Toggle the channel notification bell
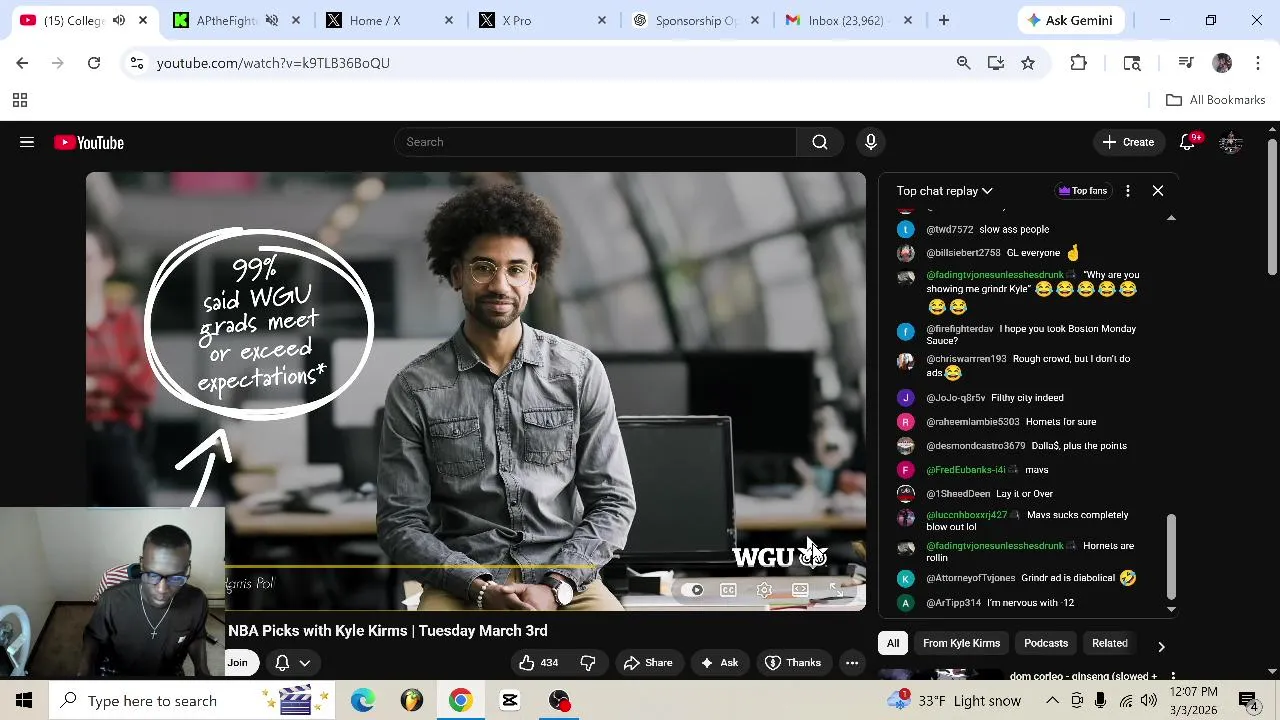Viewport: 1280px width, 720px height. (x=282, y=662)
